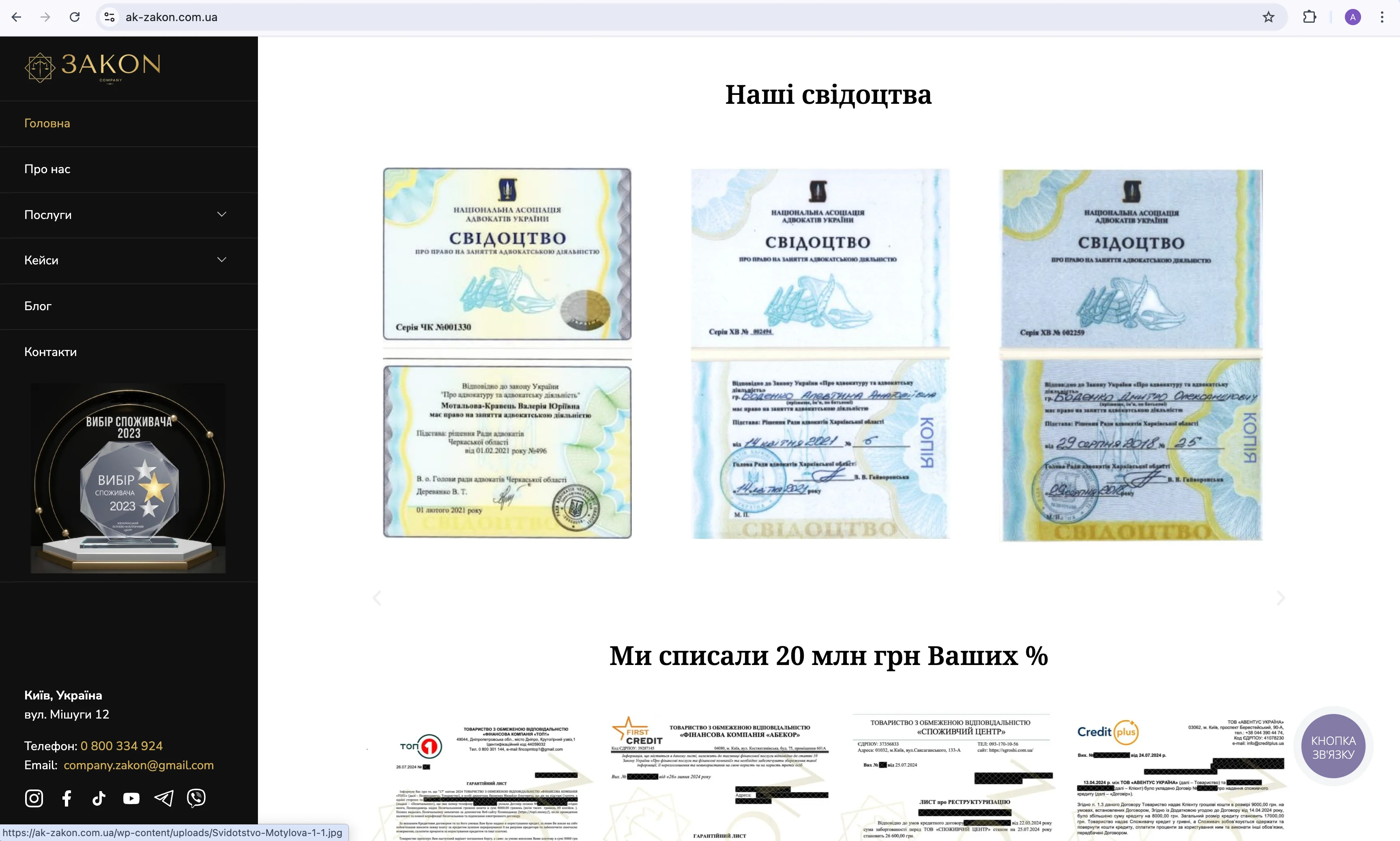This screenshot has width=1400, height=841.
Task: Advance certificates carousel with right arrow
Action: tap(1280, 598)
